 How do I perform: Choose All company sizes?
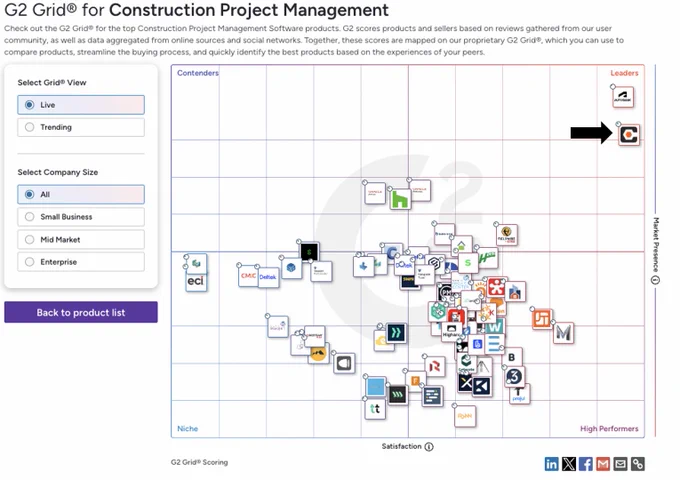coord(81,194)
